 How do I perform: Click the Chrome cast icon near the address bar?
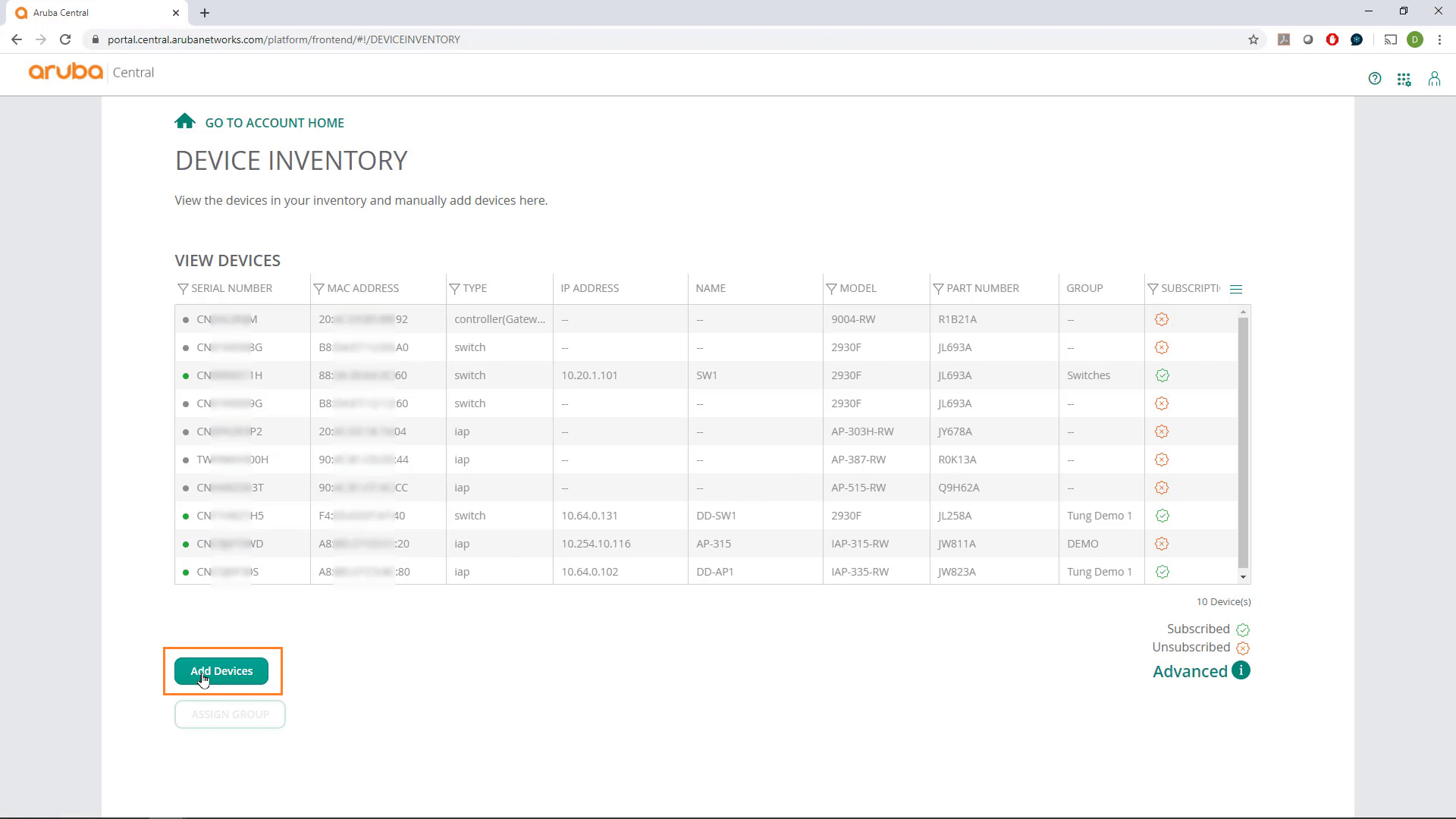[x=1392, y=39]
